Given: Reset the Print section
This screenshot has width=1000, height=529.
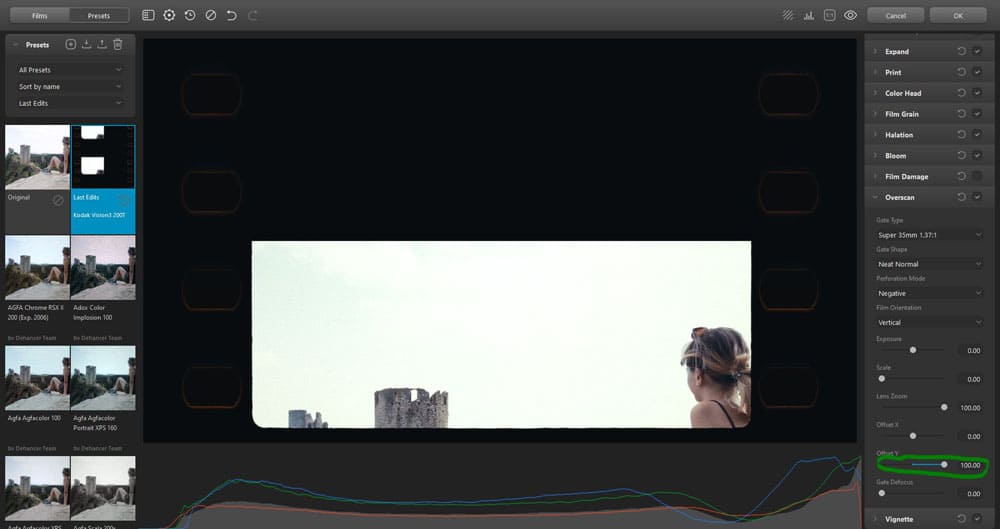Looking at the screenshot, I should tap(962, 72).
